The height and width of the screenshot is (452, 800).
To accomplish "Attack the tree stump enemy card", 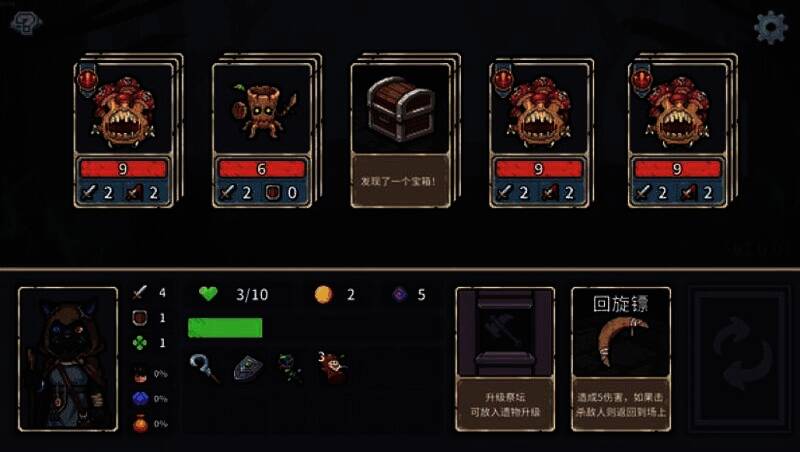I will (x=262, y=135).
